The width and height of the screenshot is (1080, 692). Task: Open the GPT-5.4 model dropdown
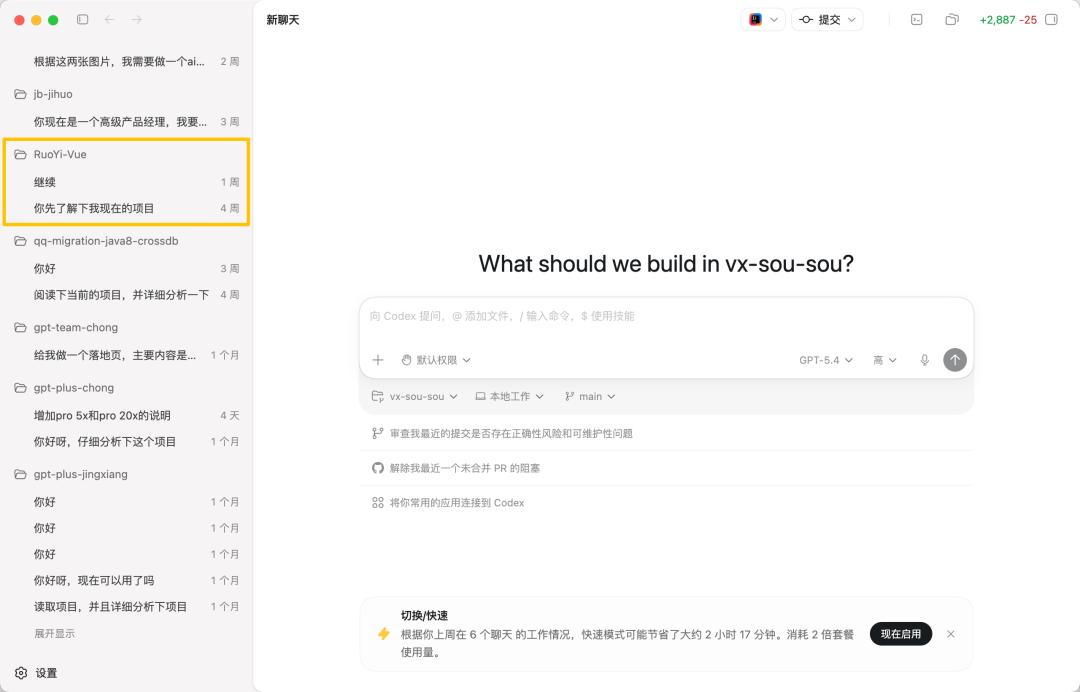[826, 360]
